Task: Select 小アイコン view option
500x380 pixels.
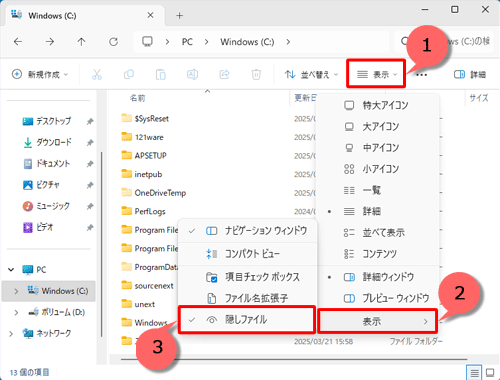Action: (377, 169)
